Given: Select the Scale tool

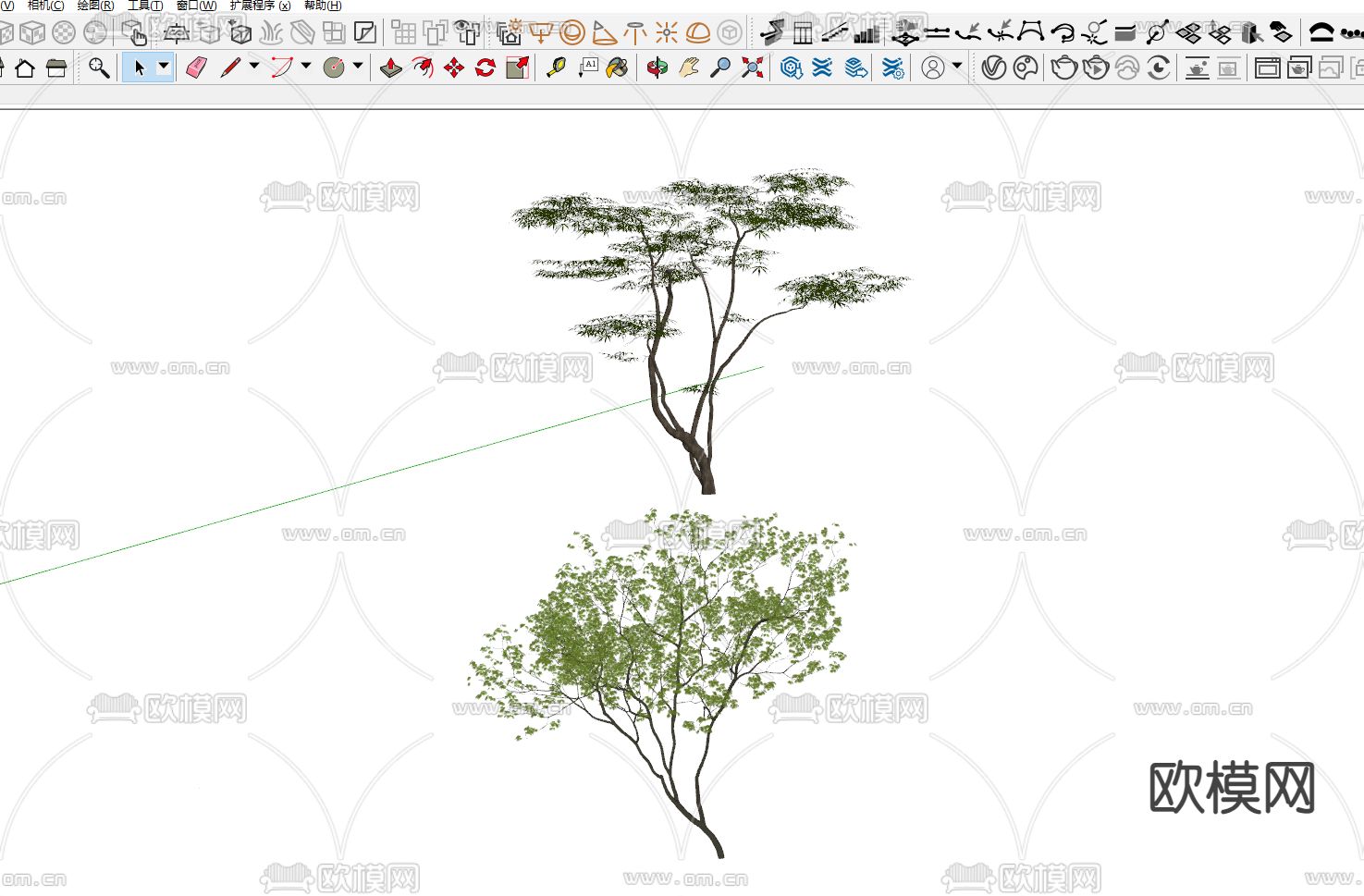Looking at the screenshot, I should [x=518, y=68].
